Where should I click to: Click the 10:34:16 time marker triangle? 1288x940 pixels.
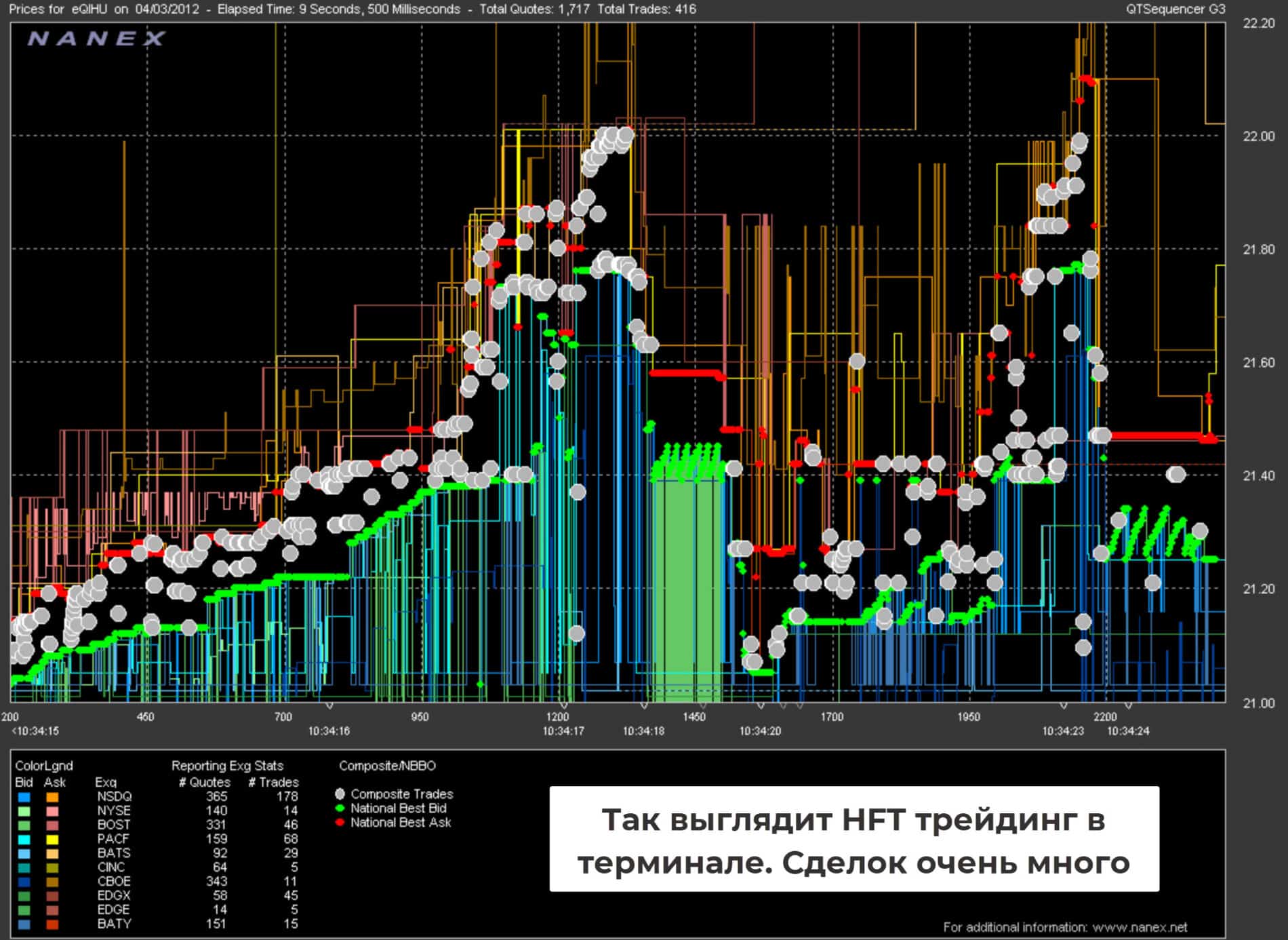click(329, 707)
